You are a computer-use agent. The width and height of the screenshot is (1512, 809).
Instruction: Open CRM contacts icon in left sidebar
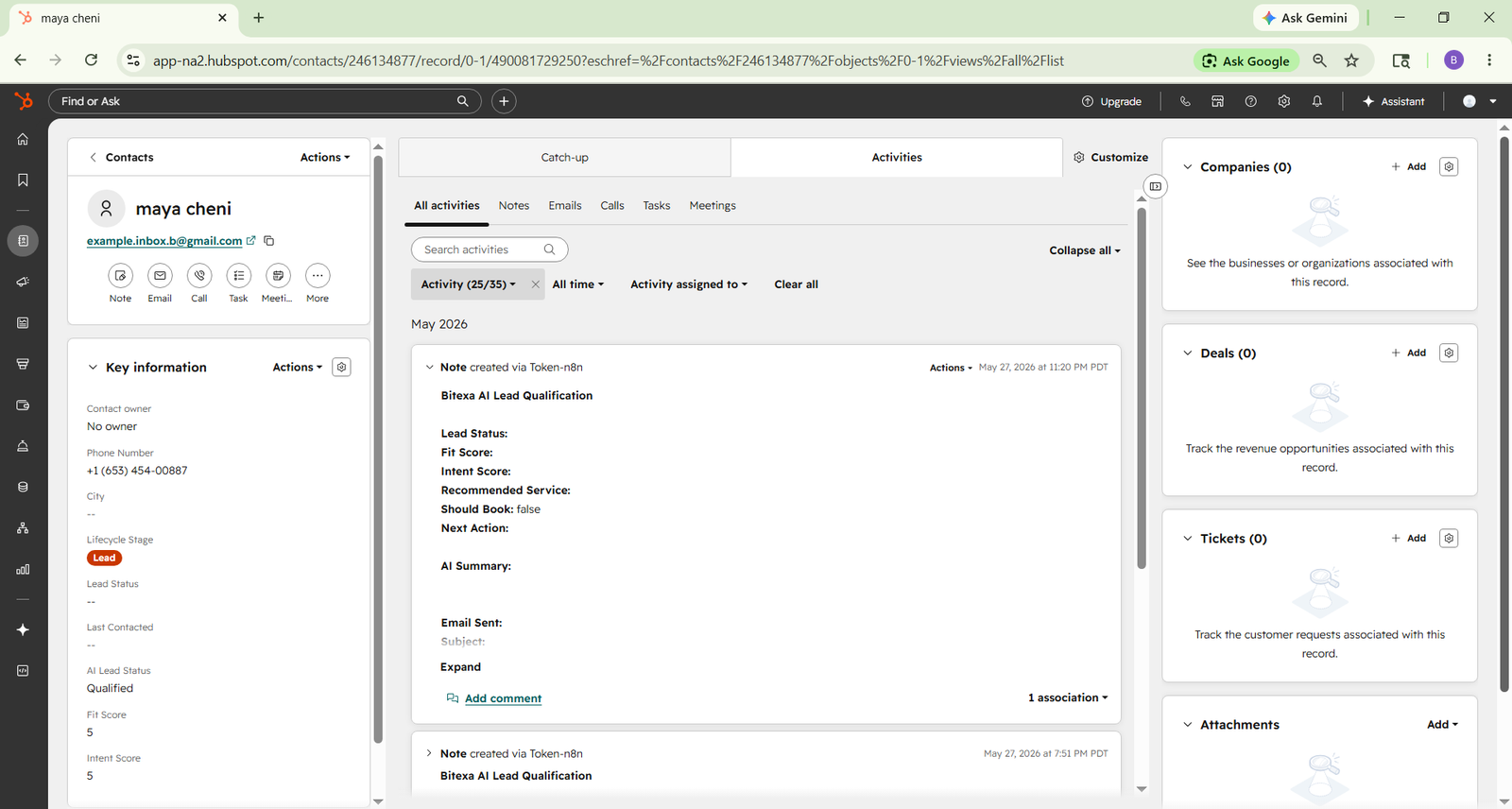23,241
